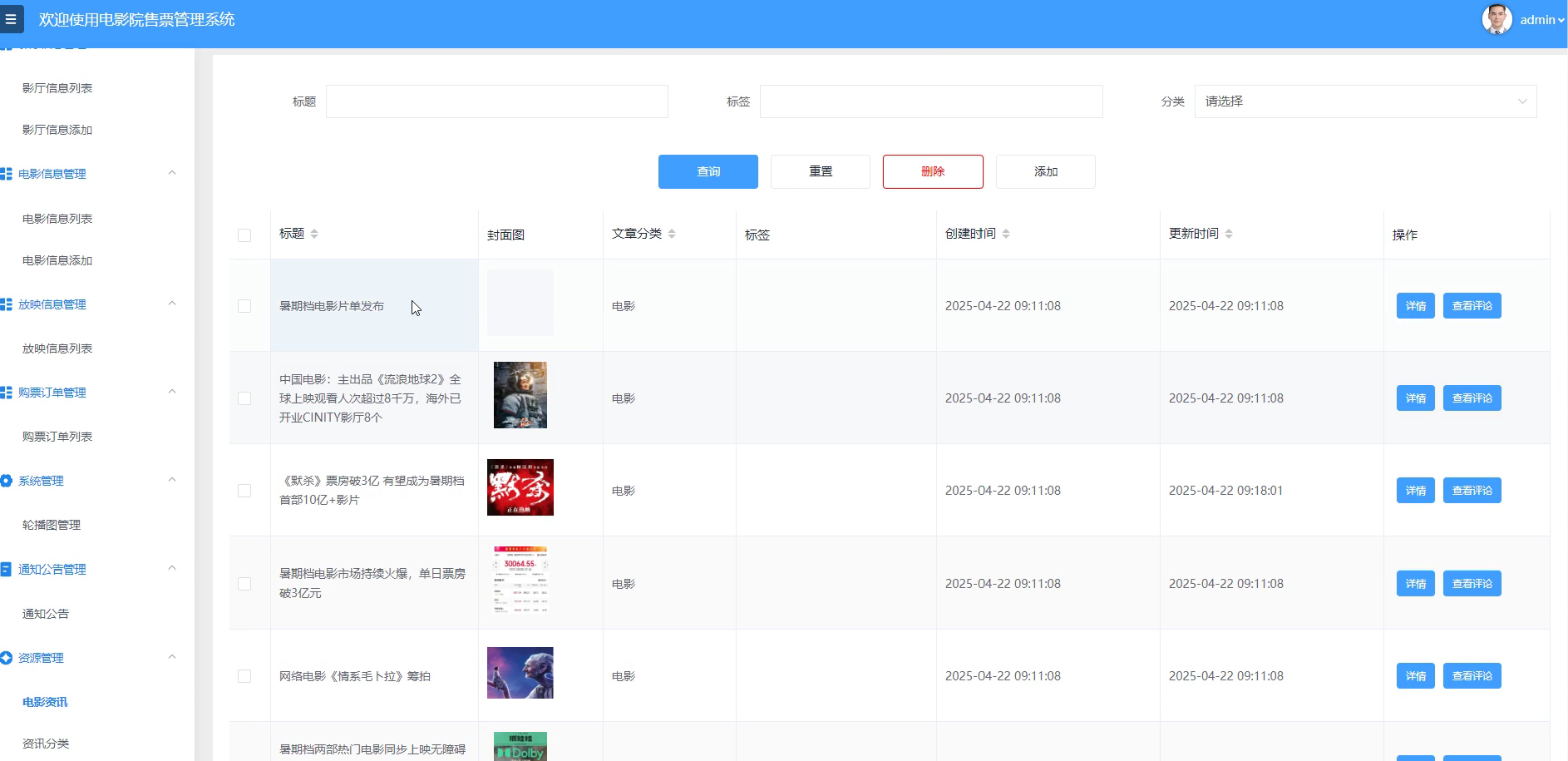Check the 《情系毛卜拉》 row checkbox

click(x=244, y=676)
